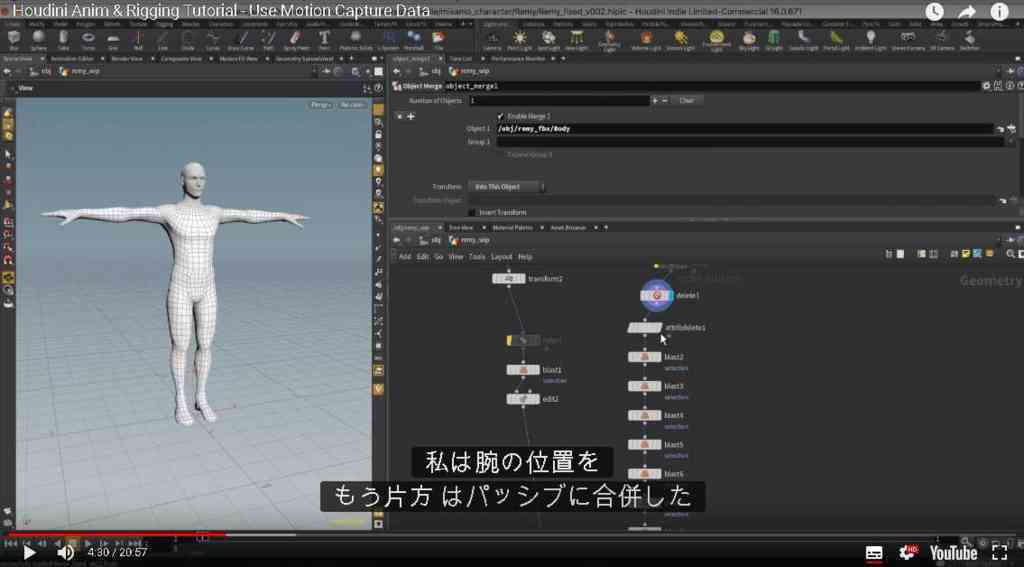The width and height of the screenshot is (1024, 567).
Task: Open the network editor Tools menu
Action: [477, 257]
